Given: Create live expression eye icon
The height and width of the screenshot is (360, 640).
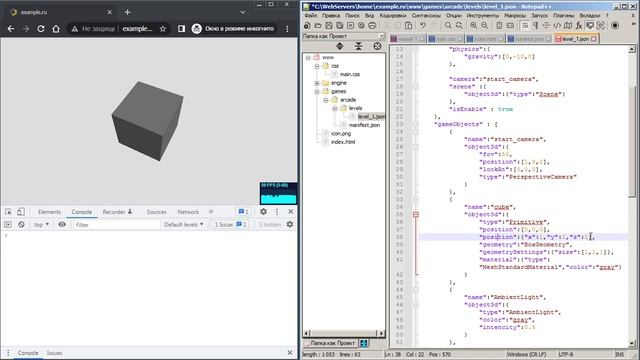Looking at the screenshot, I should pyautogui.click(x=62, y=224).
